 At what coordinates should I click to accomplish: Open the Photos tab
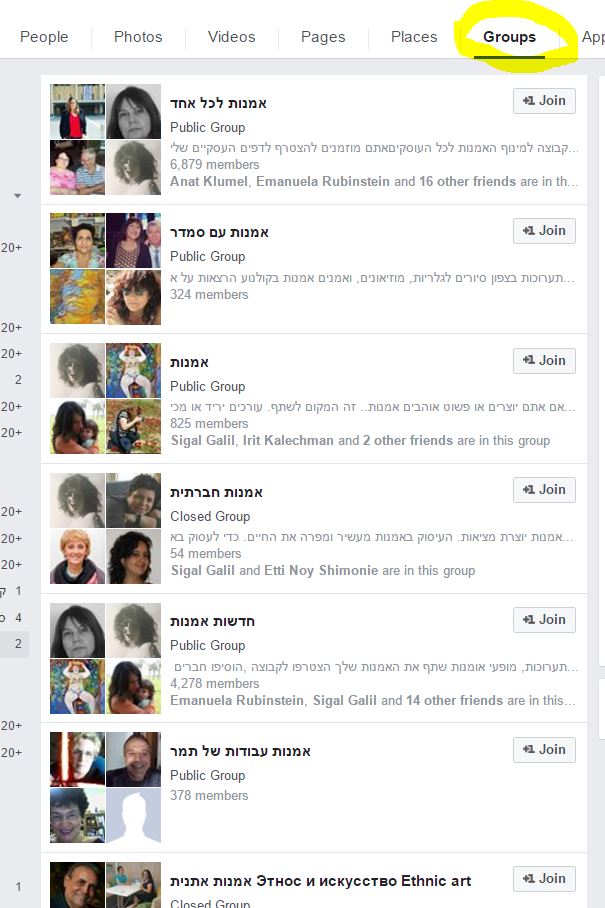(x=138, y=37)
